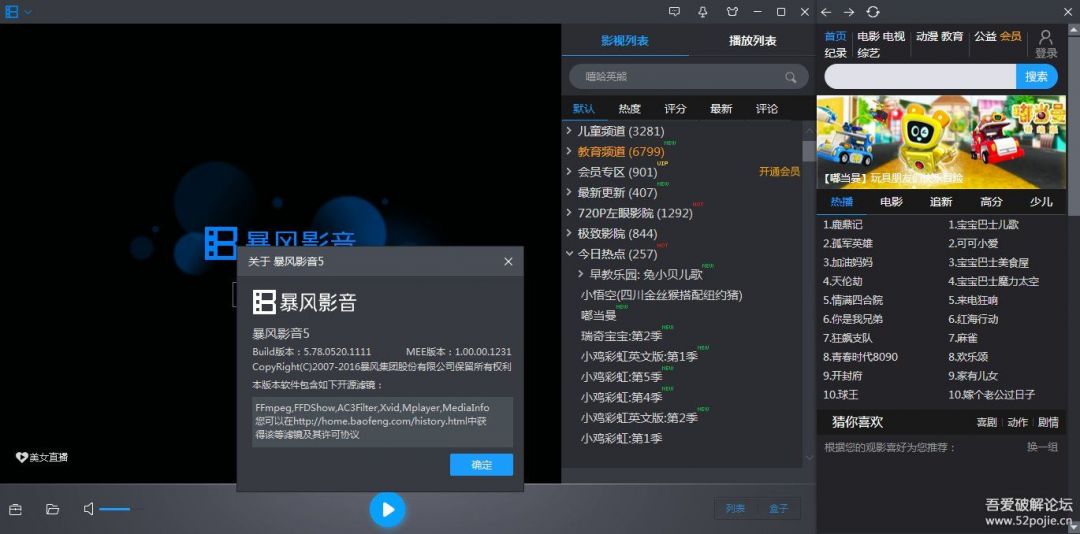Refresh the browser box panel
The height and width of the screenshot is (534, 1080).
coord(873,12)
